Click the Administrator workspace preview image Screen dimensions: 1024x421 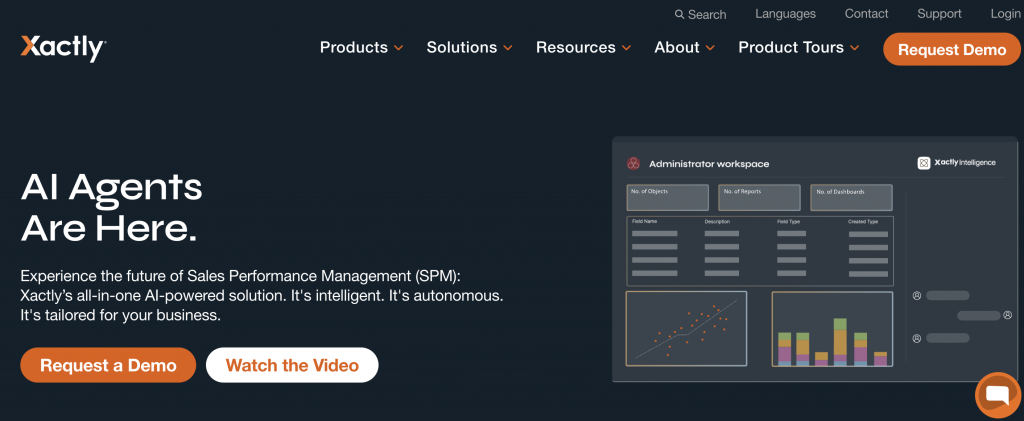pyautogui.click(x=815, y=259)
